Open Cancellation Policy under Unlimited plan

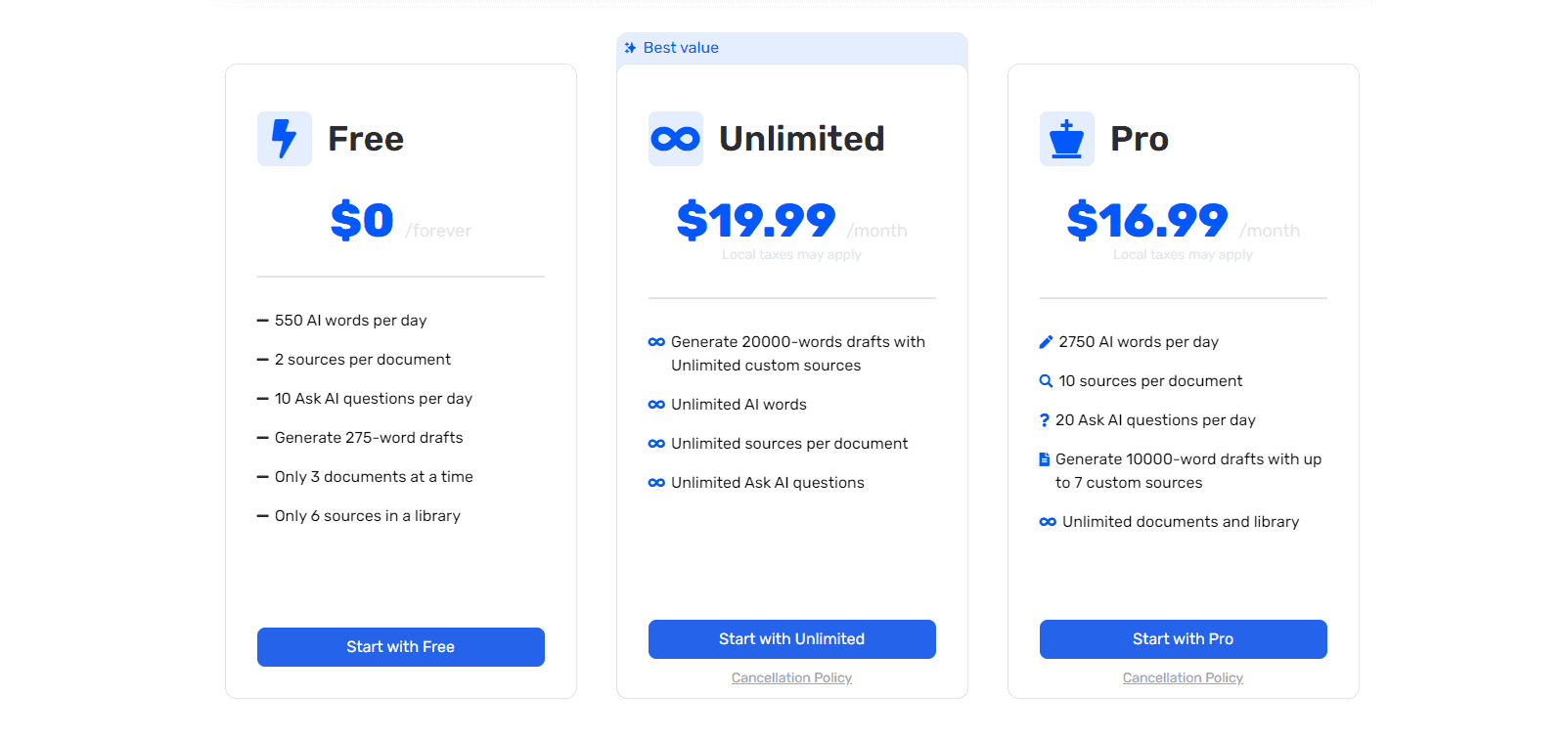(792, 677)
